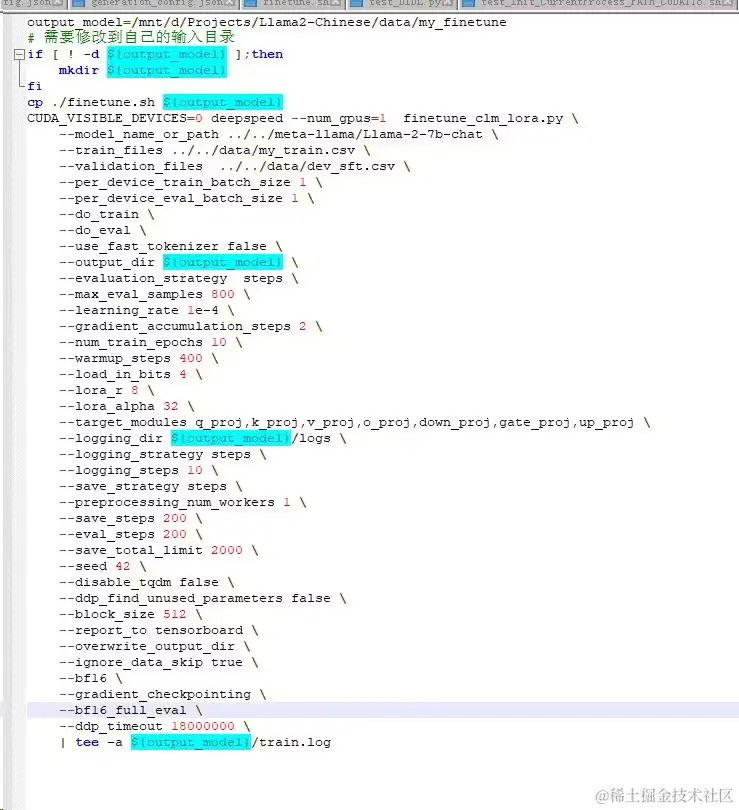Viewport: 739px width, 810px height.
Task: Click '--per_device_train_batch_size' argument
Action: click(x=175, y=182)
